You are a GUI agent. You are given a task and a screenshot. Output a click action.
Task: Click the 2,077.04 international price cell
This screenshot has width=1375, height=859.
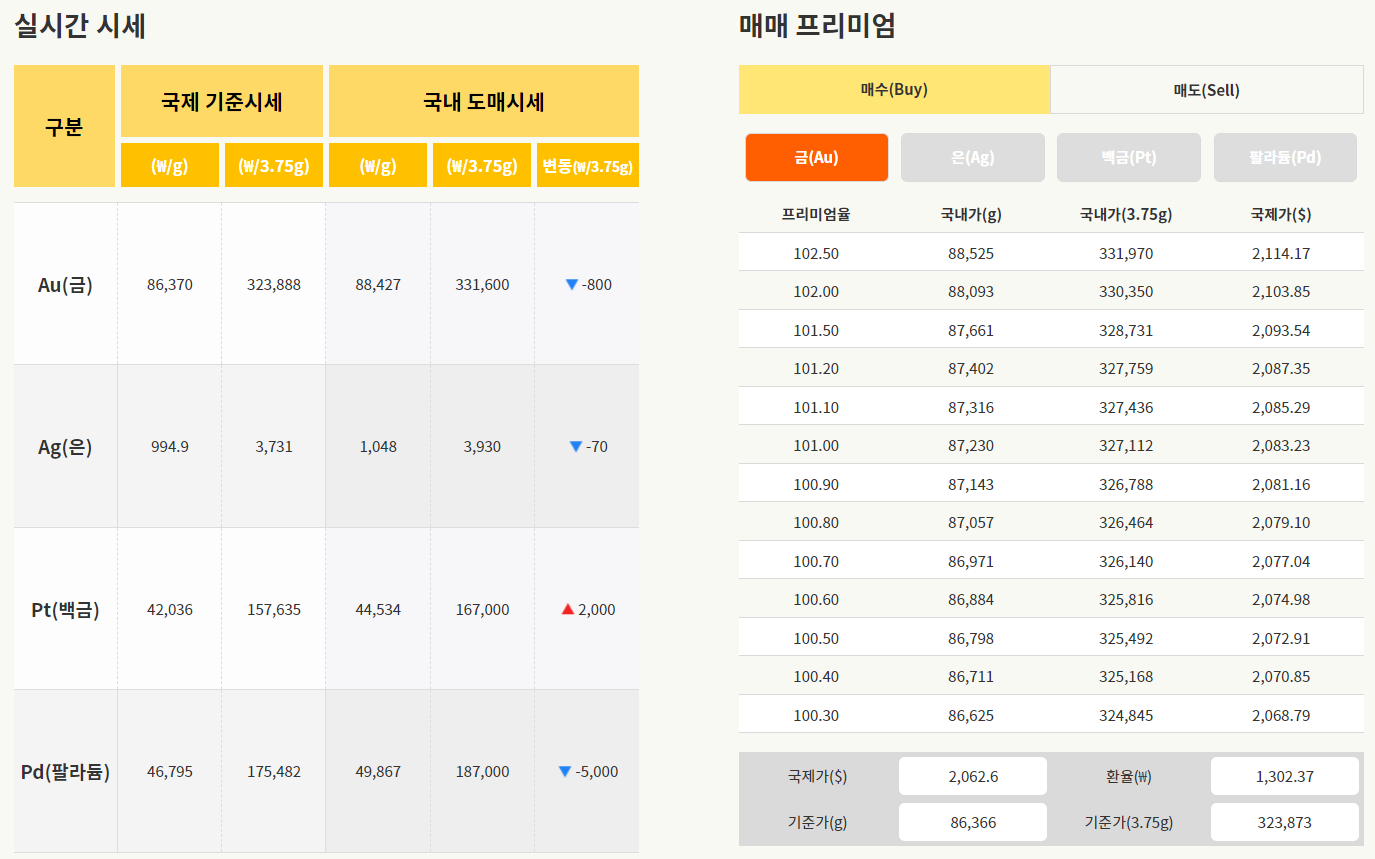[1281, 561]
